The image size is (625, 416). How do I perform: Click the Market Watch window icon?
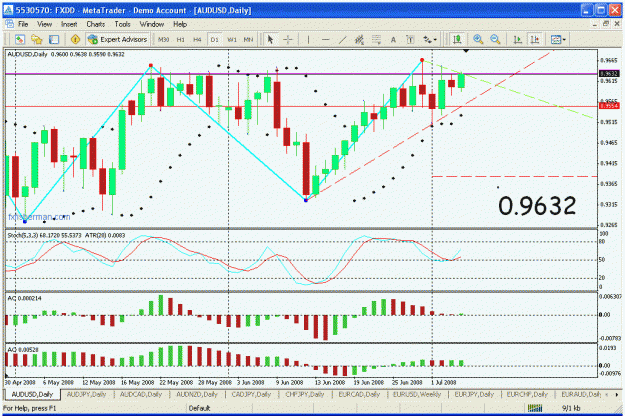click(x=54, y=39)
